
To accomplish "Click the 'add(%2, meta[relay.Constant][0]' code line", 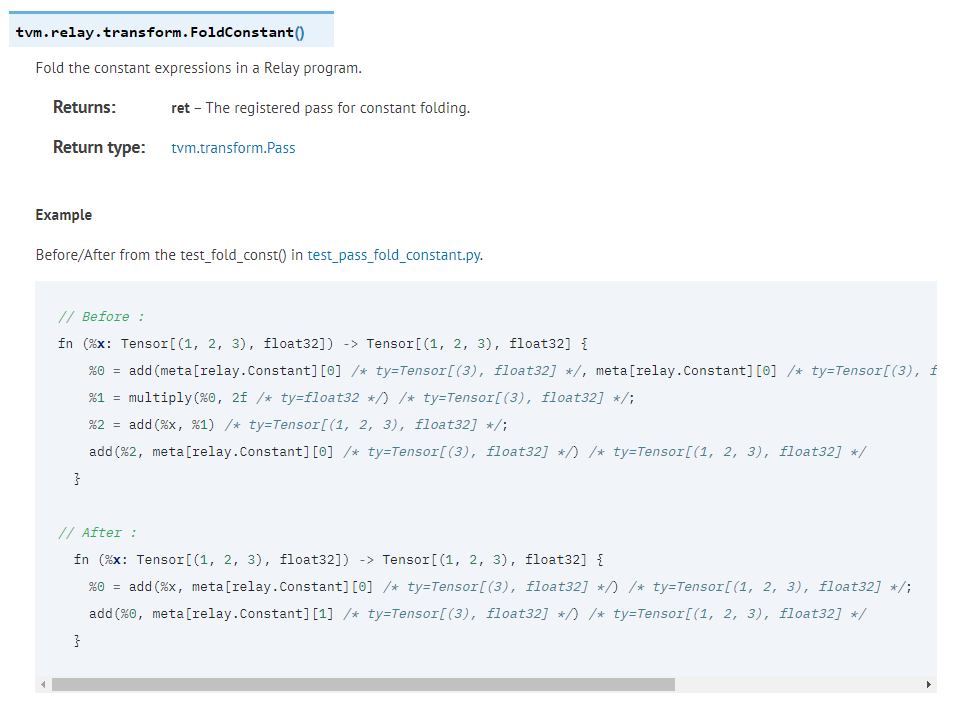I will (x=477, y=452).
